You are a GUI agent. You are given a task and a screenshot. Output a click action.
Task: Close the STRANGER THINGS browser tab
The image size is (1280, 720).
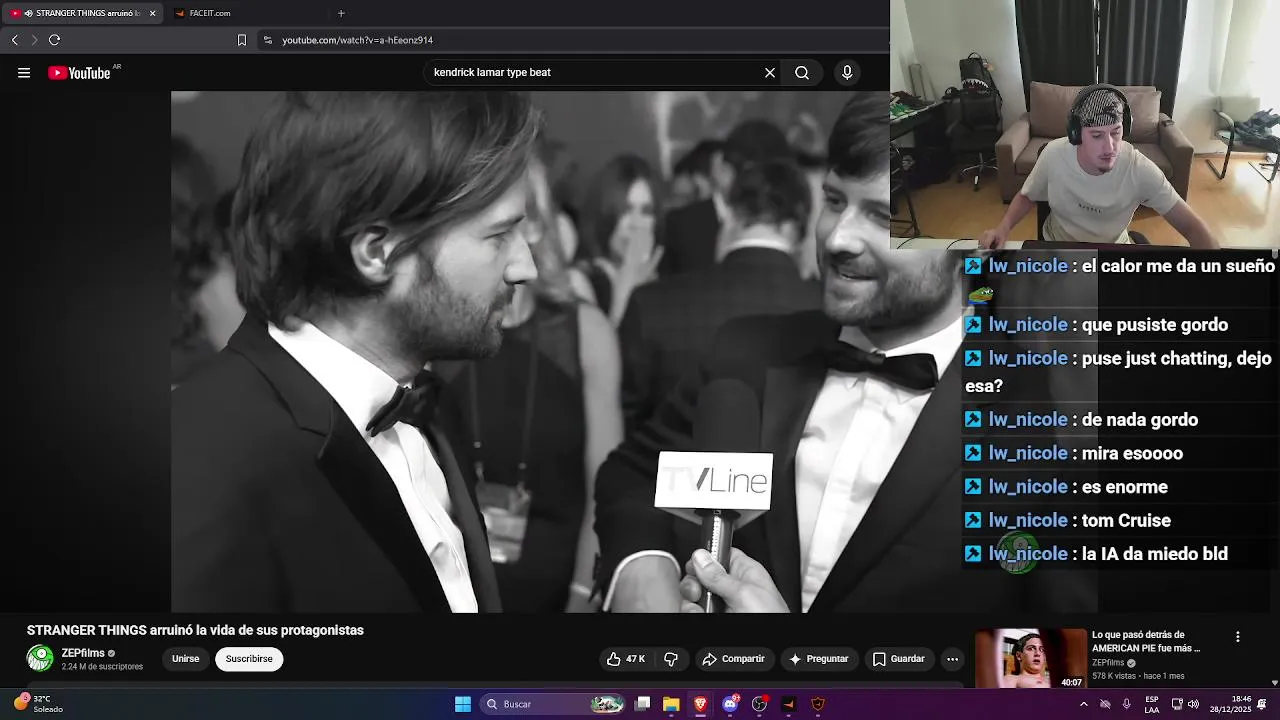coord(152,13)
